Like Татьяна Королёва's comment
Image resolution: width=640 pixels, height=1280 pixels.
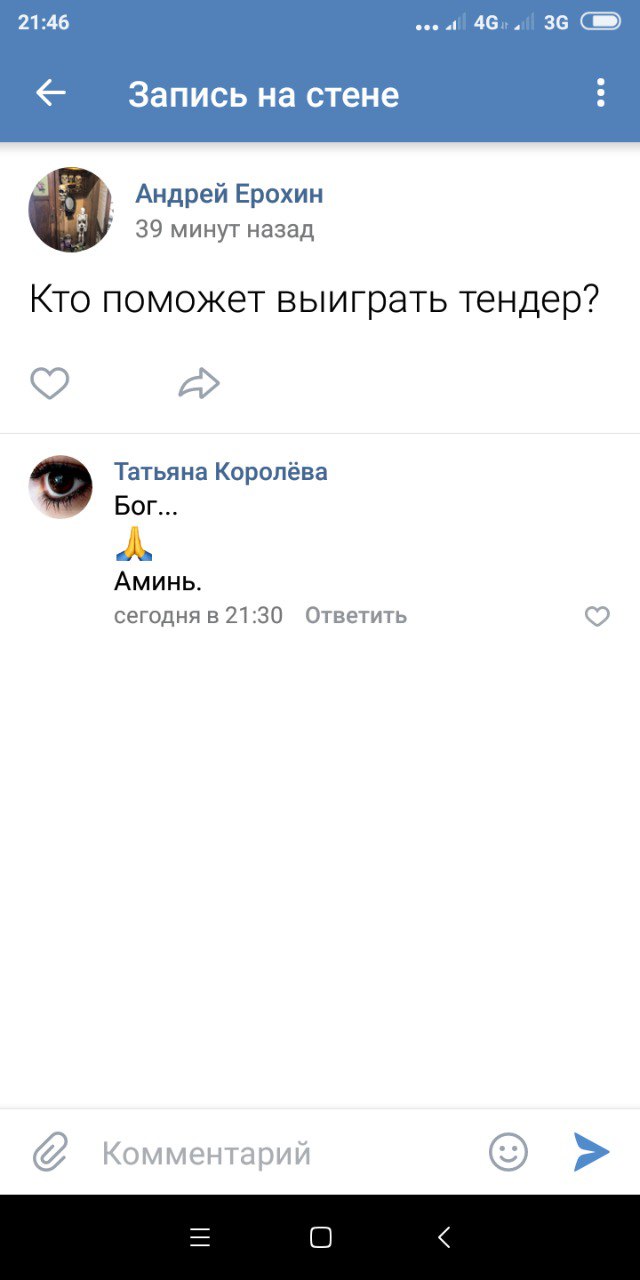coord(597,616)
